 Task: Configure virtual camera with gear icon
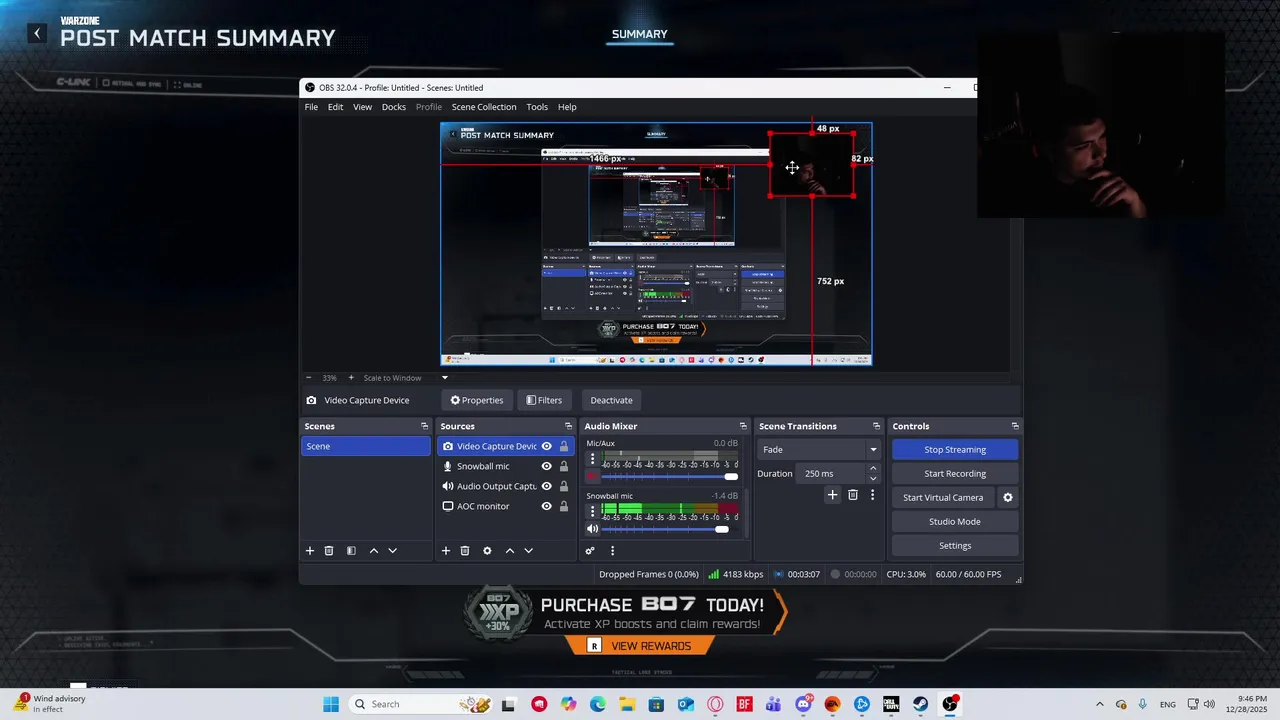[1008, 498]
